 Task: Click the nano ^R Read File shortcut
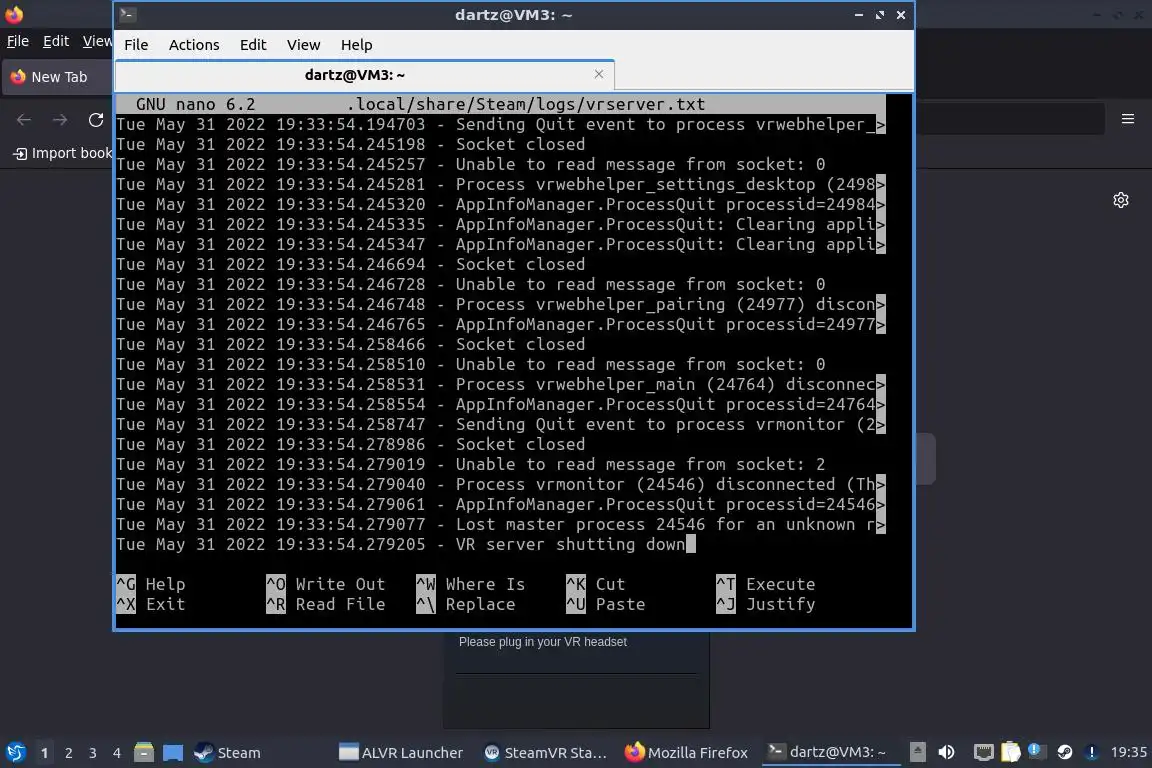point(325,604)
